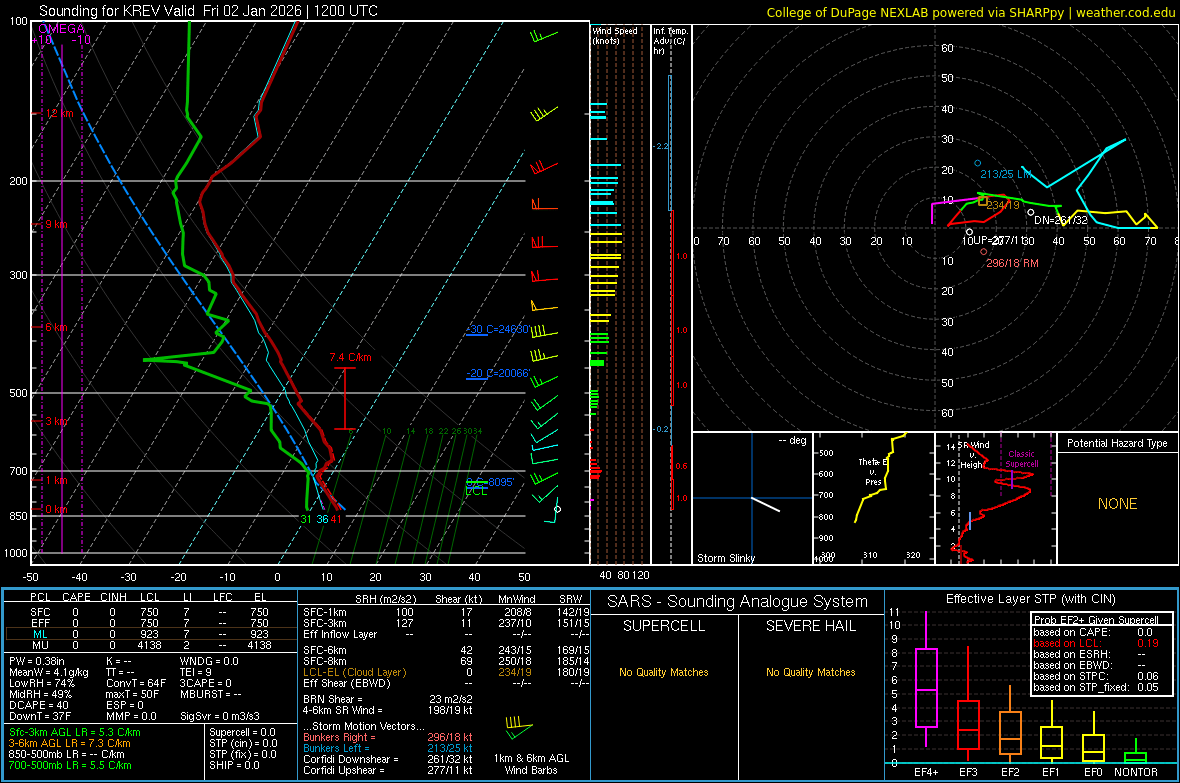Click the 3 km height marker
The width and height of the screenshot is (1180, 783).
(57, 421)
